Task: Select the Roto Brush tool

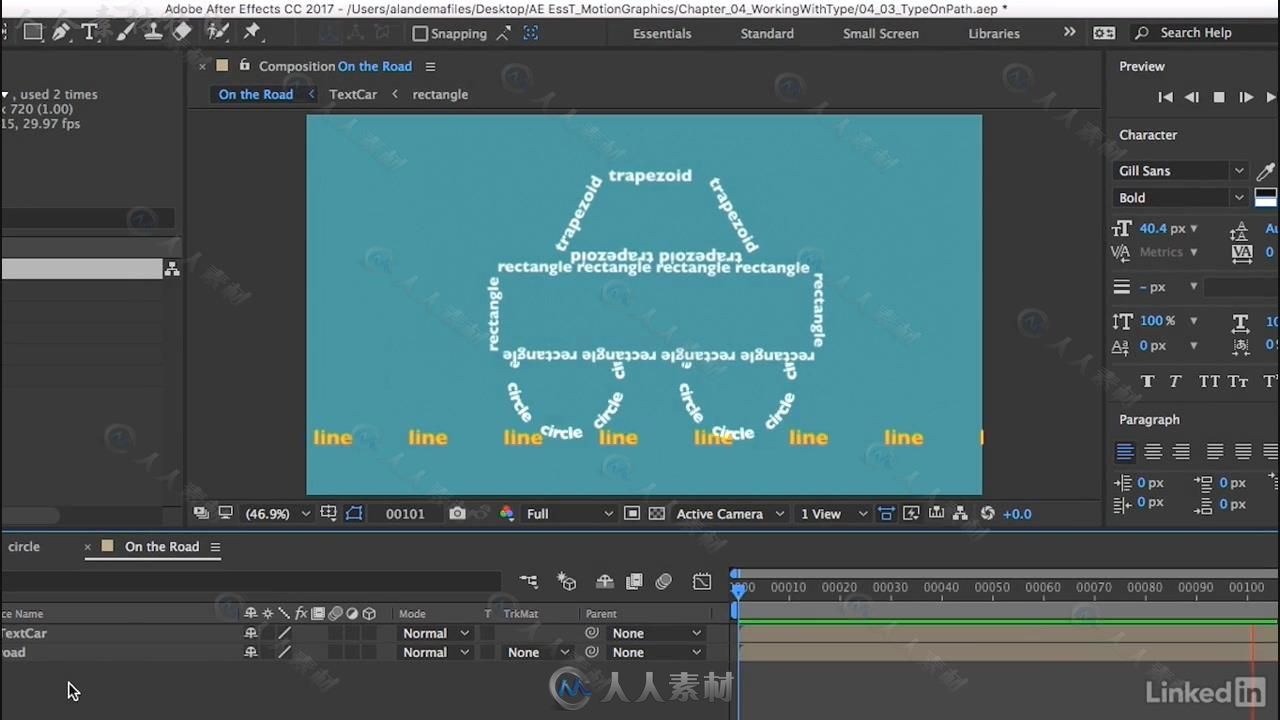Action: tap(218, 32)
